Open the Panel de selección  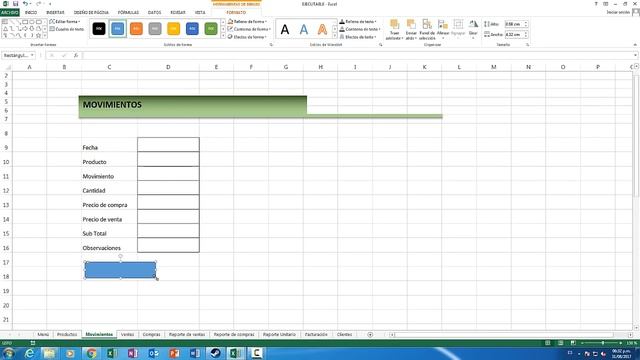[427, 29]
